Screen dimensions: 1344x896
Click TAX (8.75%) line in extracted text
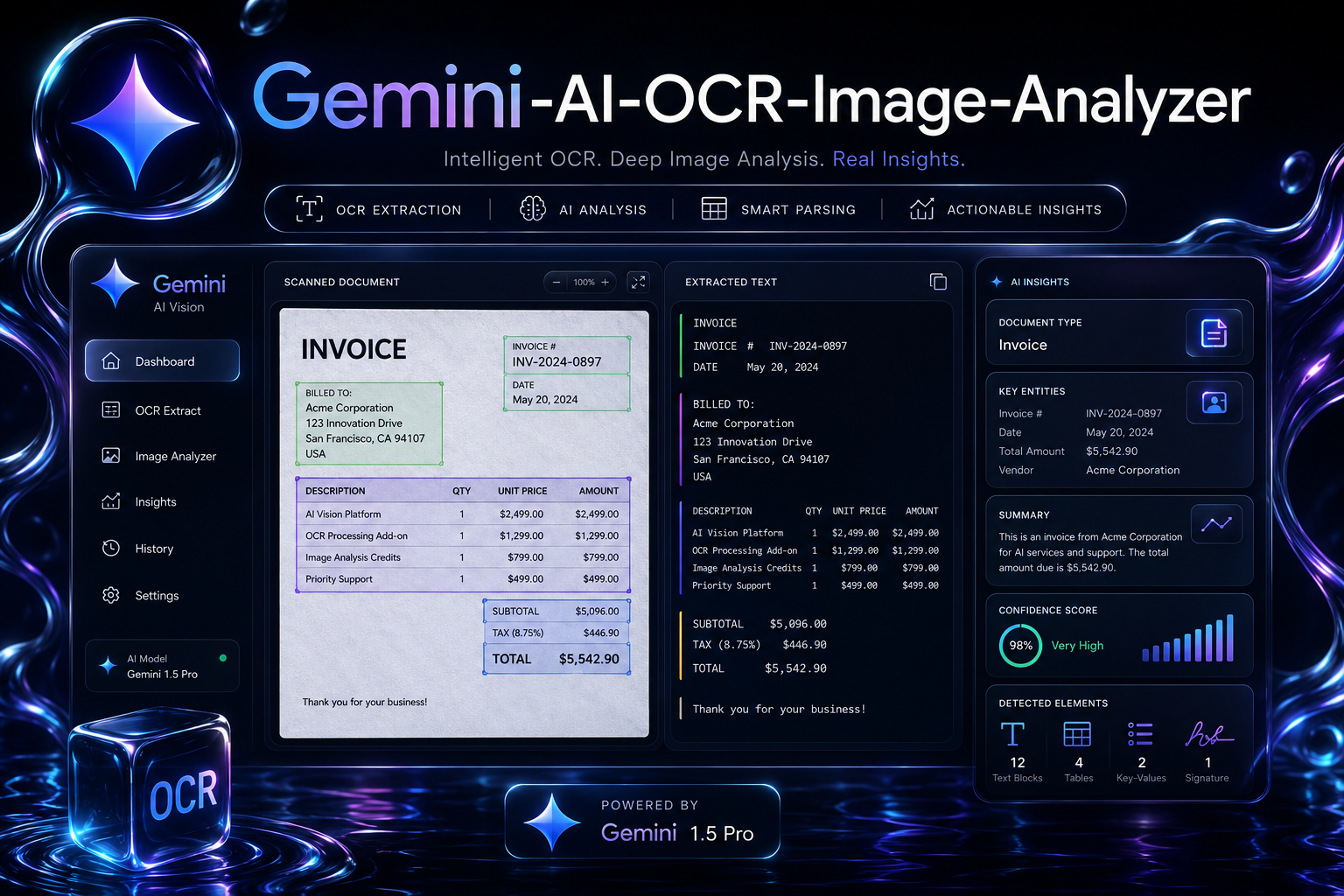pyautogui.click(x=759, y=645)
